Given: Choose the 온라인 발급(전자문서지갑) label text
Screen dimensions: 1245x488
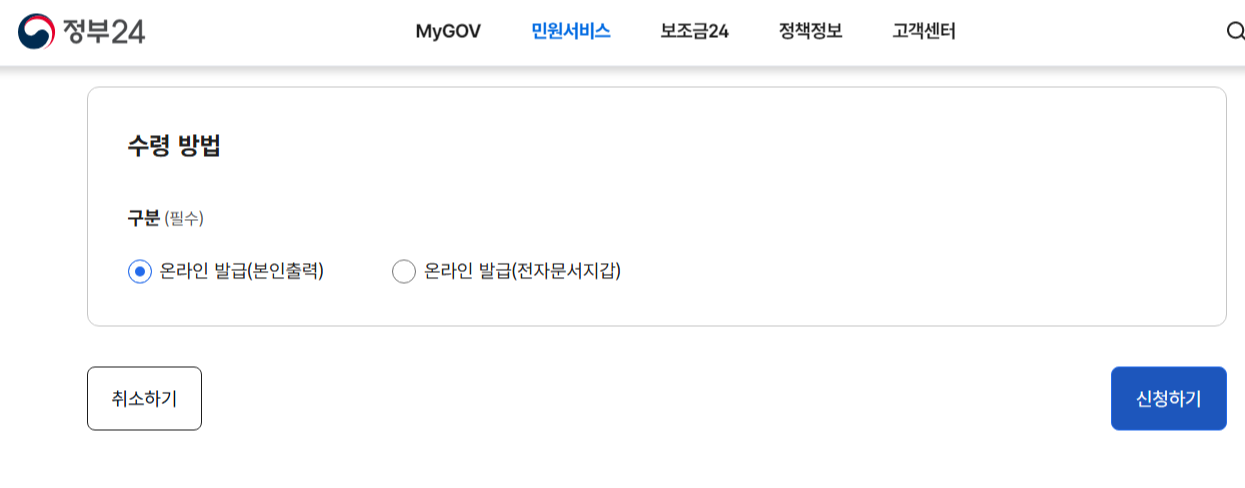Looking at the screenshot, I should pyautogui.click(x=522, y=271).
